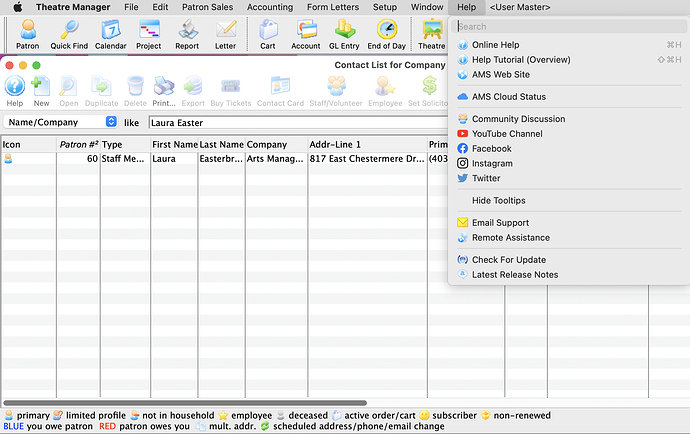Screen dimensions: 690x434
Task: Click the Theatre toolbar icon
Action: click(x=432, y=34)
